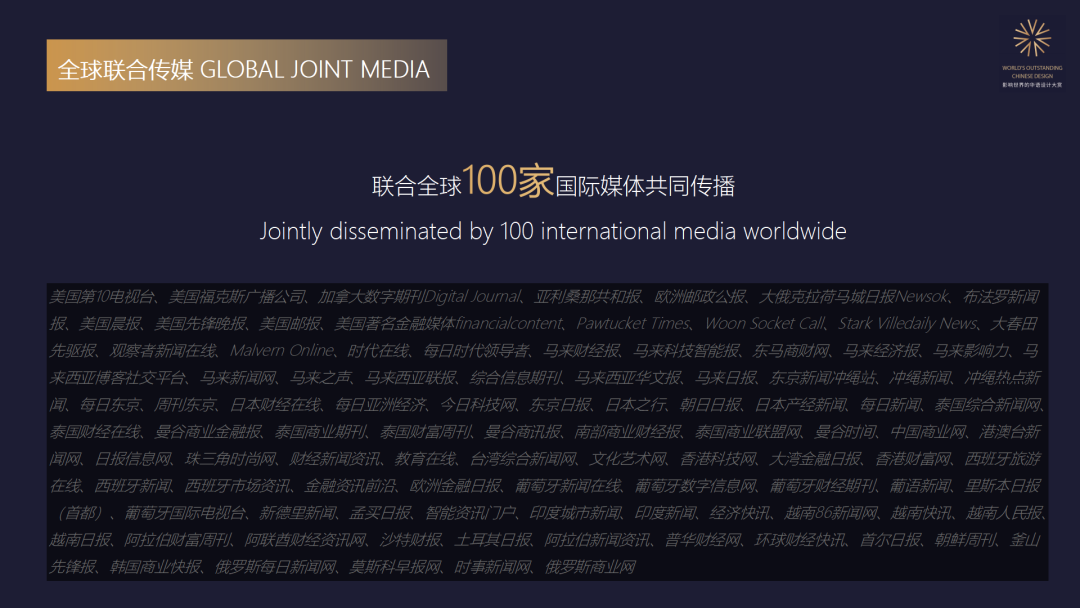Click the subtitle "Jointly disseminated by 100 international media worldwide"
This screenshot has height=608, width=1080.
click(553, 231)
